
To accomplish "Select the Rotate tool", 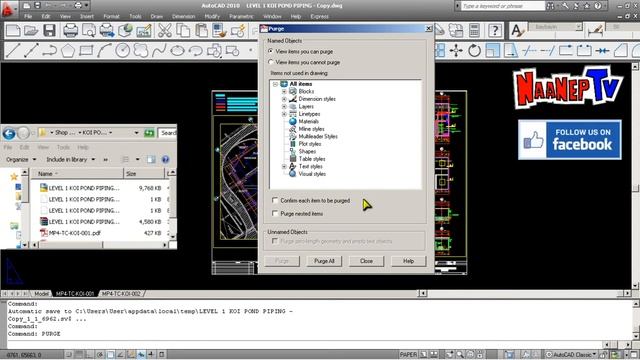I will coord(474,51).
